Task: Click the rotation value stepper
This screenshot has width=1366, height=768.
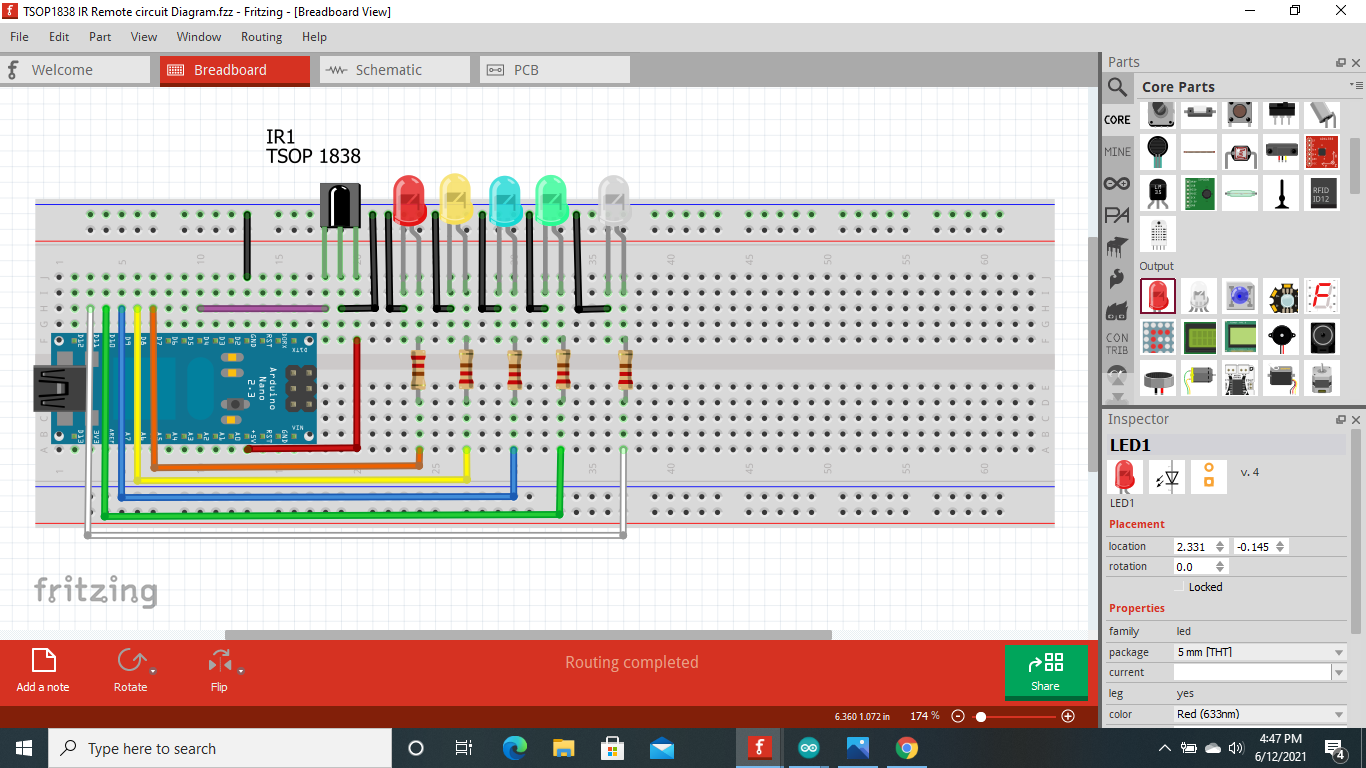Action: [1219, 566]
